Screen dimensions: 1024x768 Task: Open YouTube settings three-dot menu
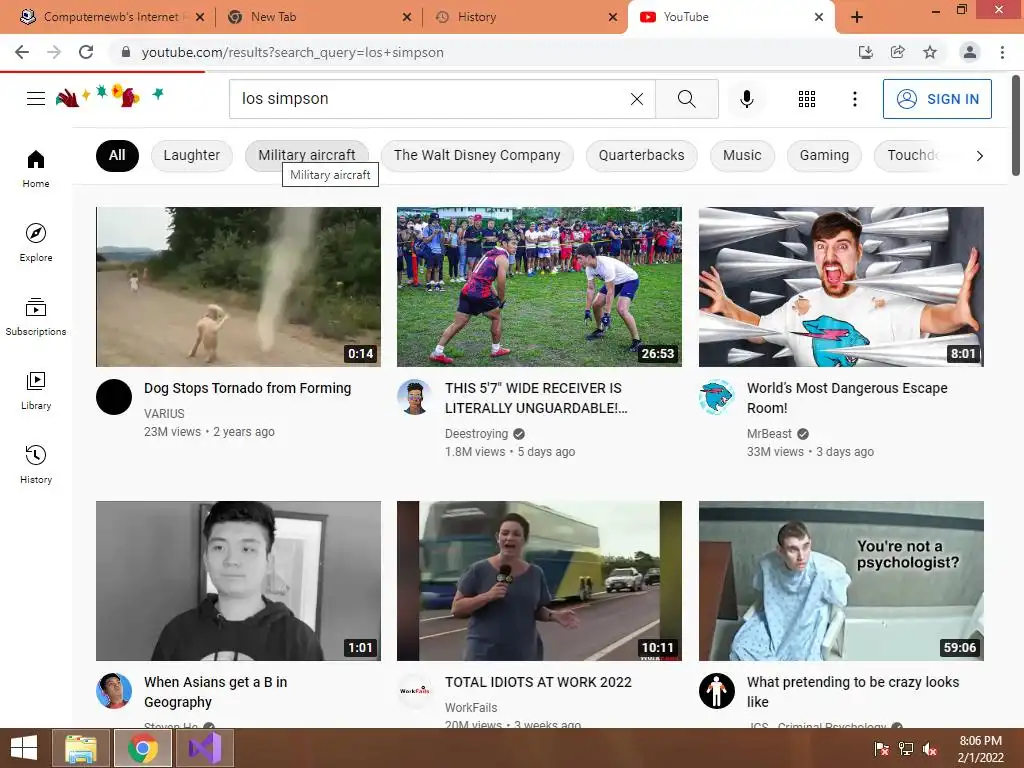pos(854,99)
